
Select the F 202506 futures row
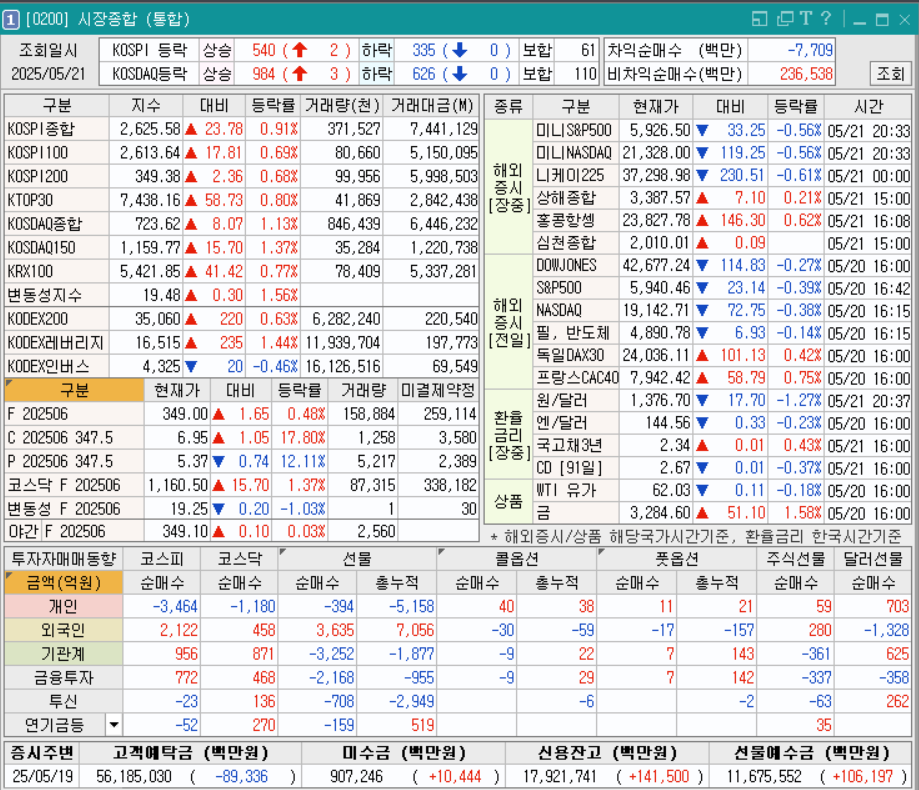(241, 414)
